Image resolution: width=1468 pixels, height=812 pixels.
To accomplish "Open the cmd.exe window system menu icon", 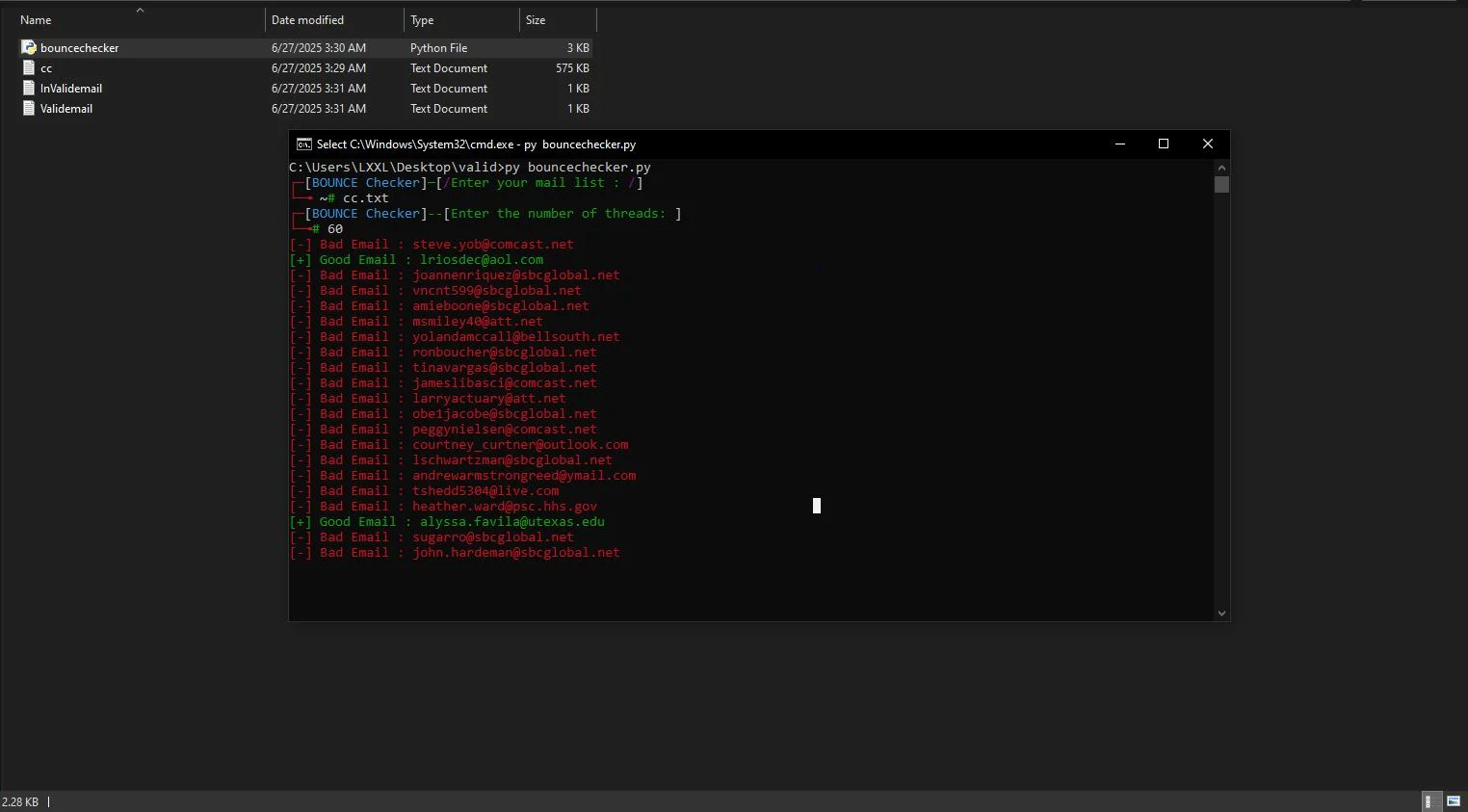I will coord(303,144).
